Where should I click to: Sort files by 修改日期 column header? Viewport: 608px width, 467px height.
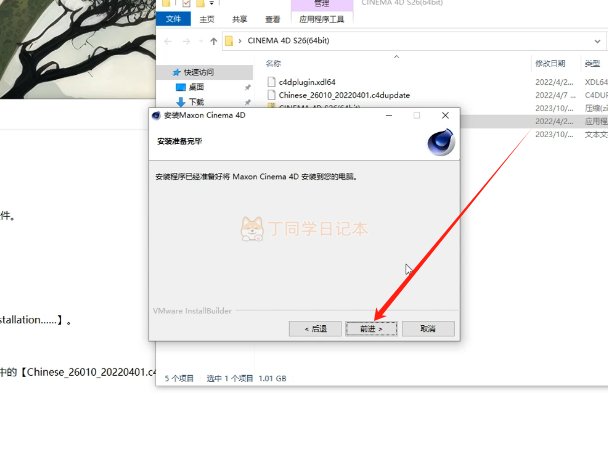[550, 63]
